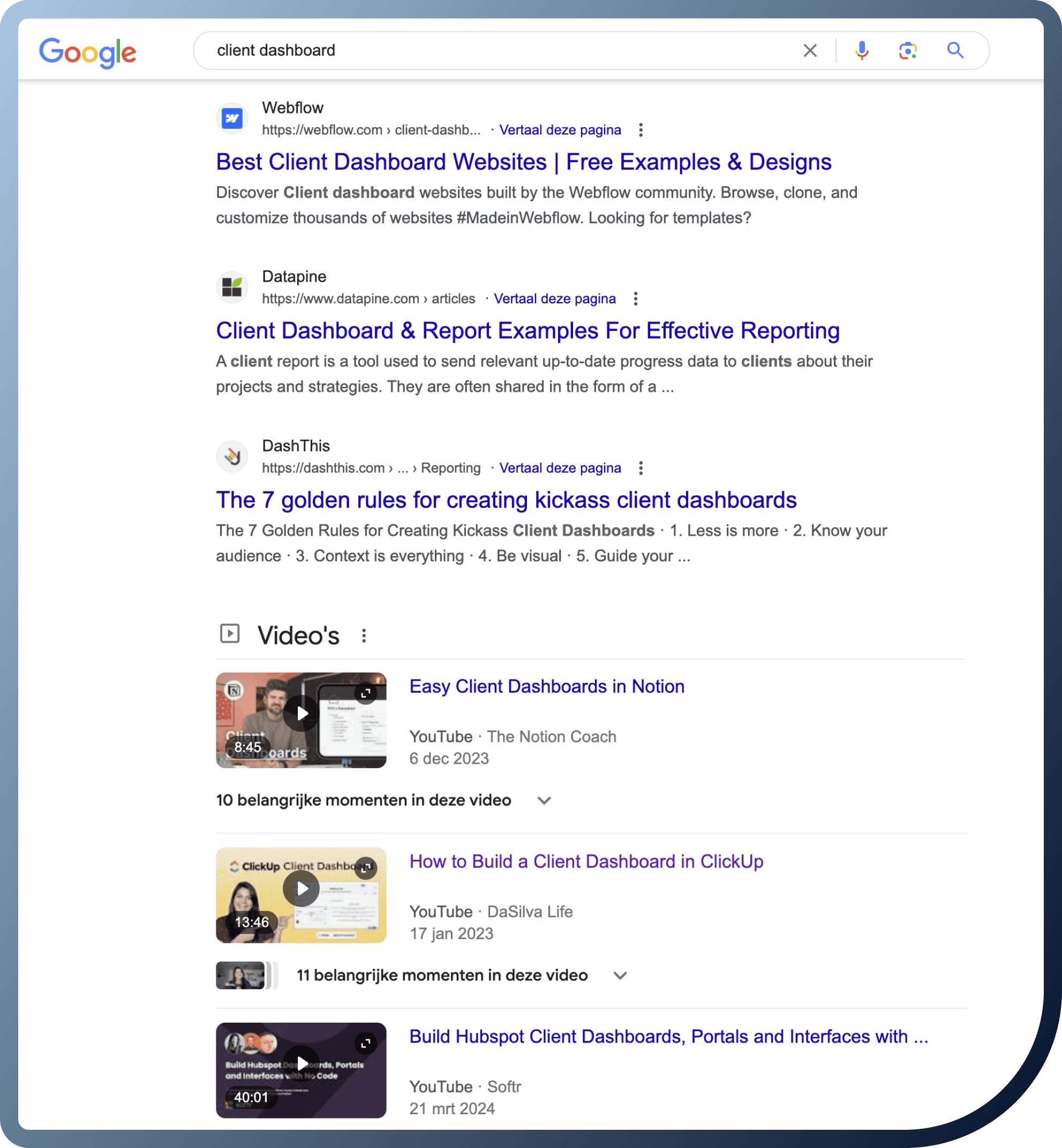Open the Webflow favicon icon

point(232,118)
